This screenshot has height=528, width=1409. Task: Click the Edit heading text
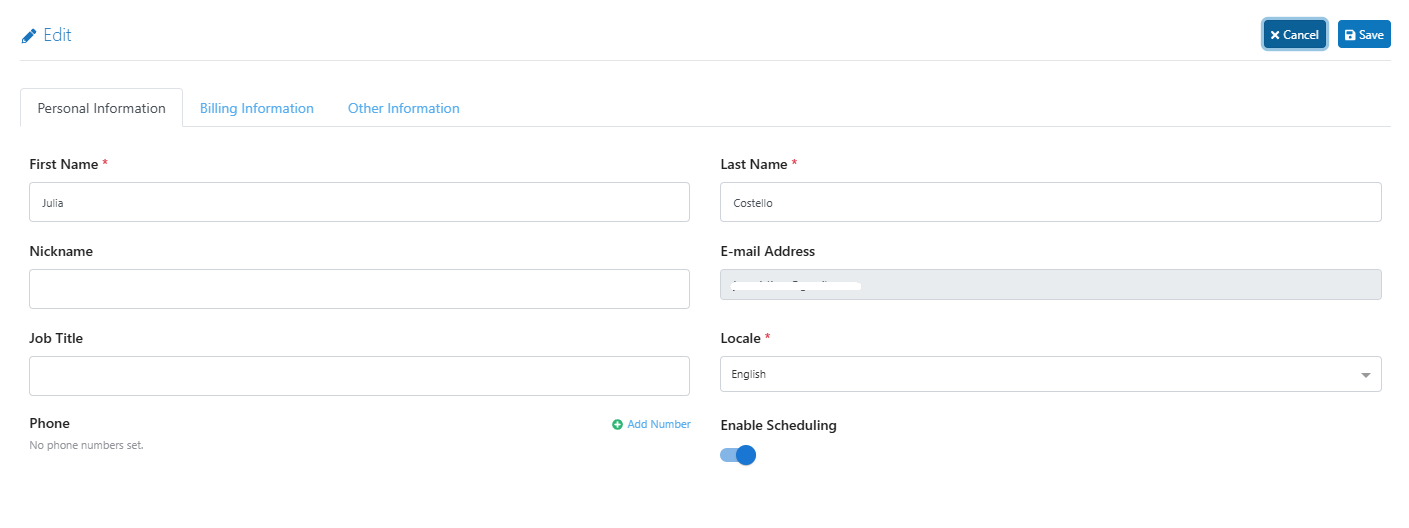pyautogui.click(x=57, y=35)
